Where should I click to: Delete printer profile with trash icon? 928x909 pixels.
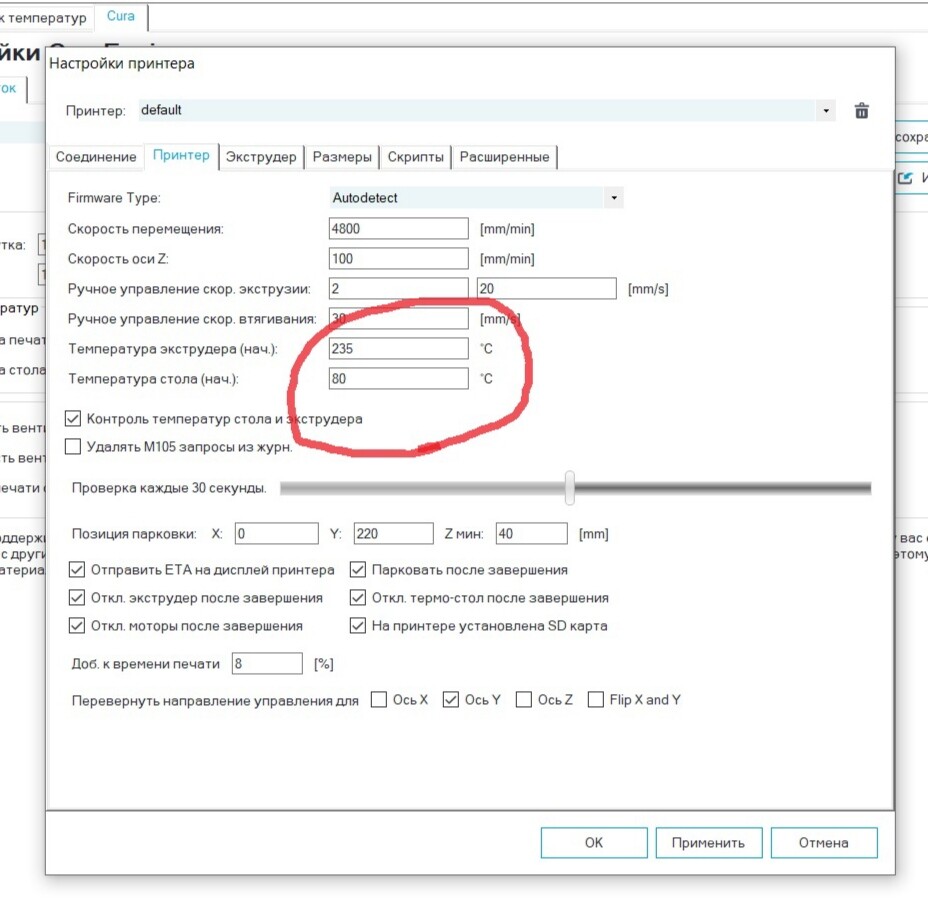(862, 111)
